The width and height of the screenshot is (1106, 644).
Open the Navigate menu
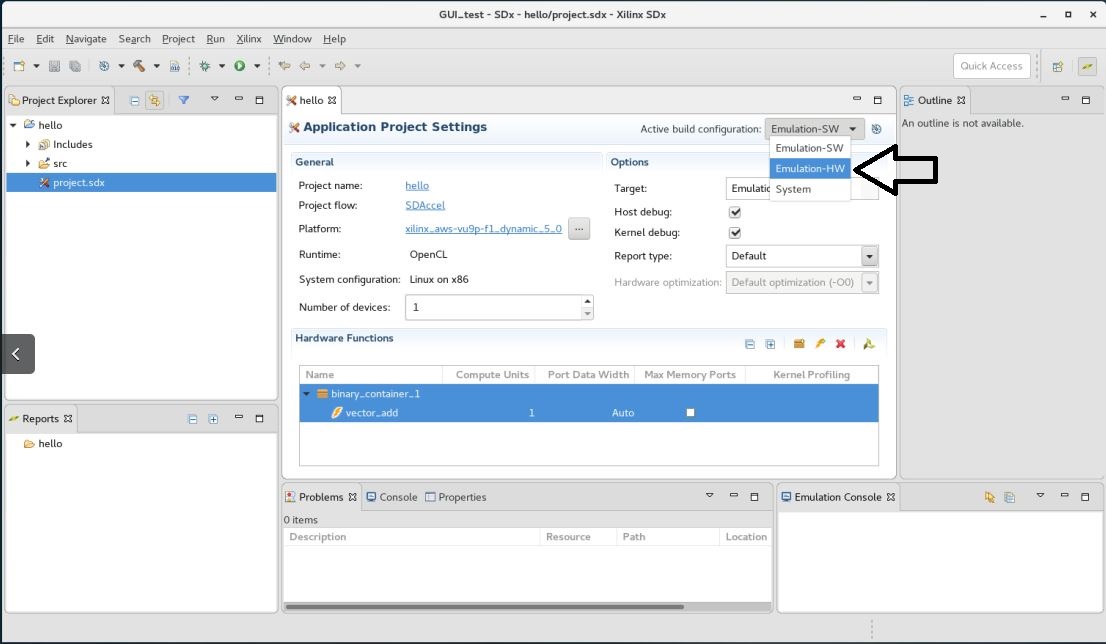click(86, 39)
